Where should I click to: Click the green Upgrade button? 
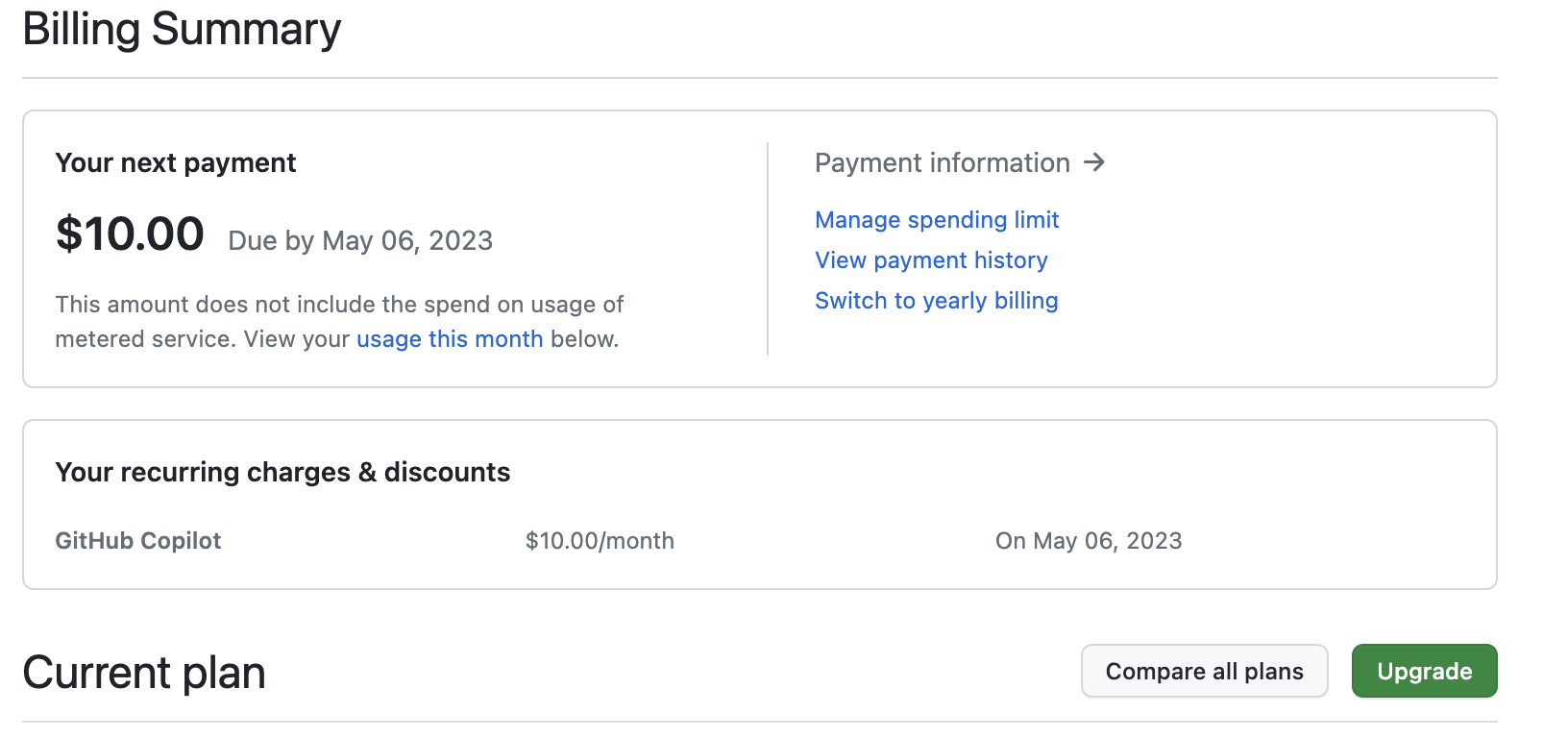[1424, 671]
